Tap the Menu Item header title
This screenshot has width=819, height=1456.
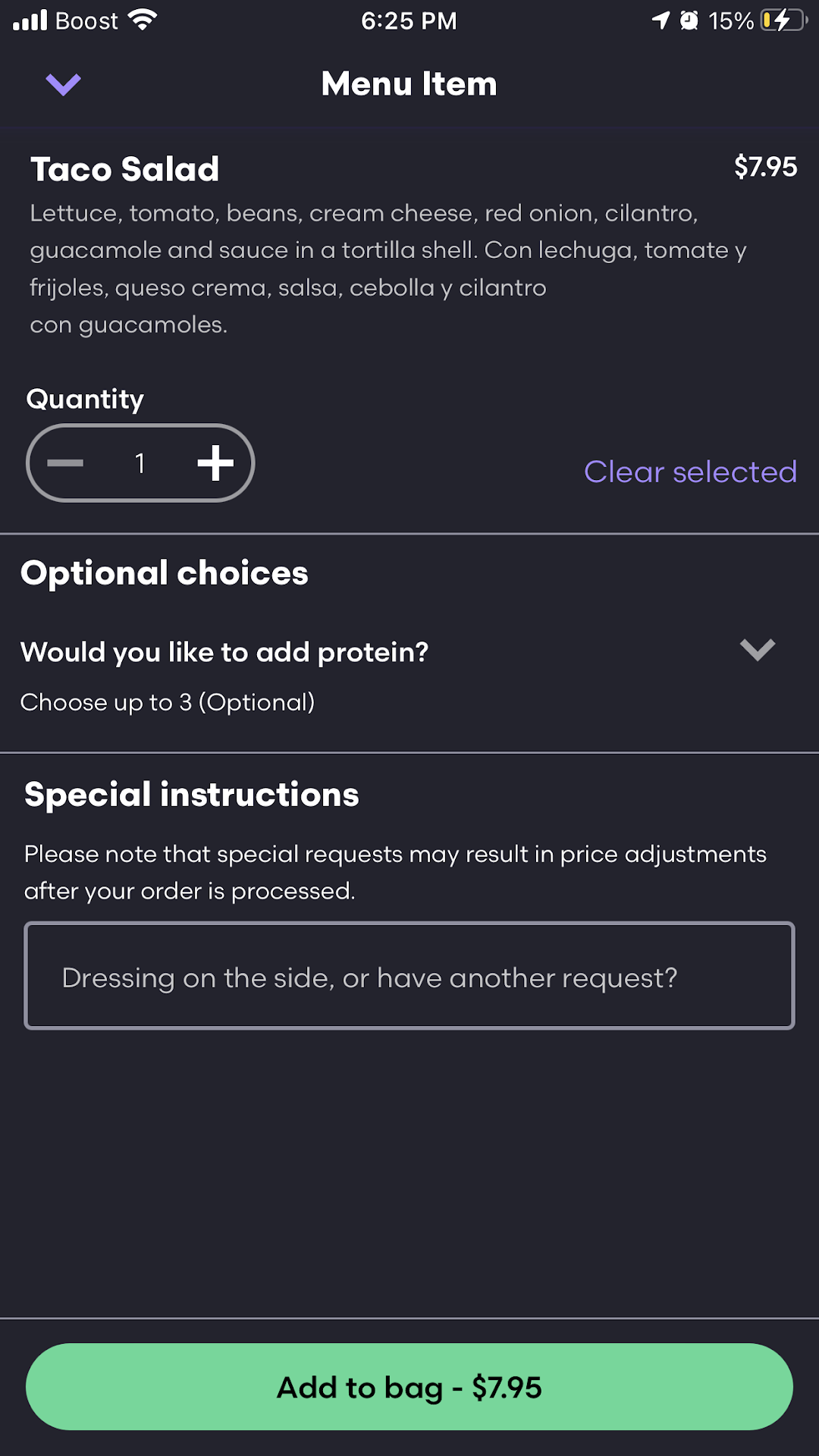(x=409, y=84)
